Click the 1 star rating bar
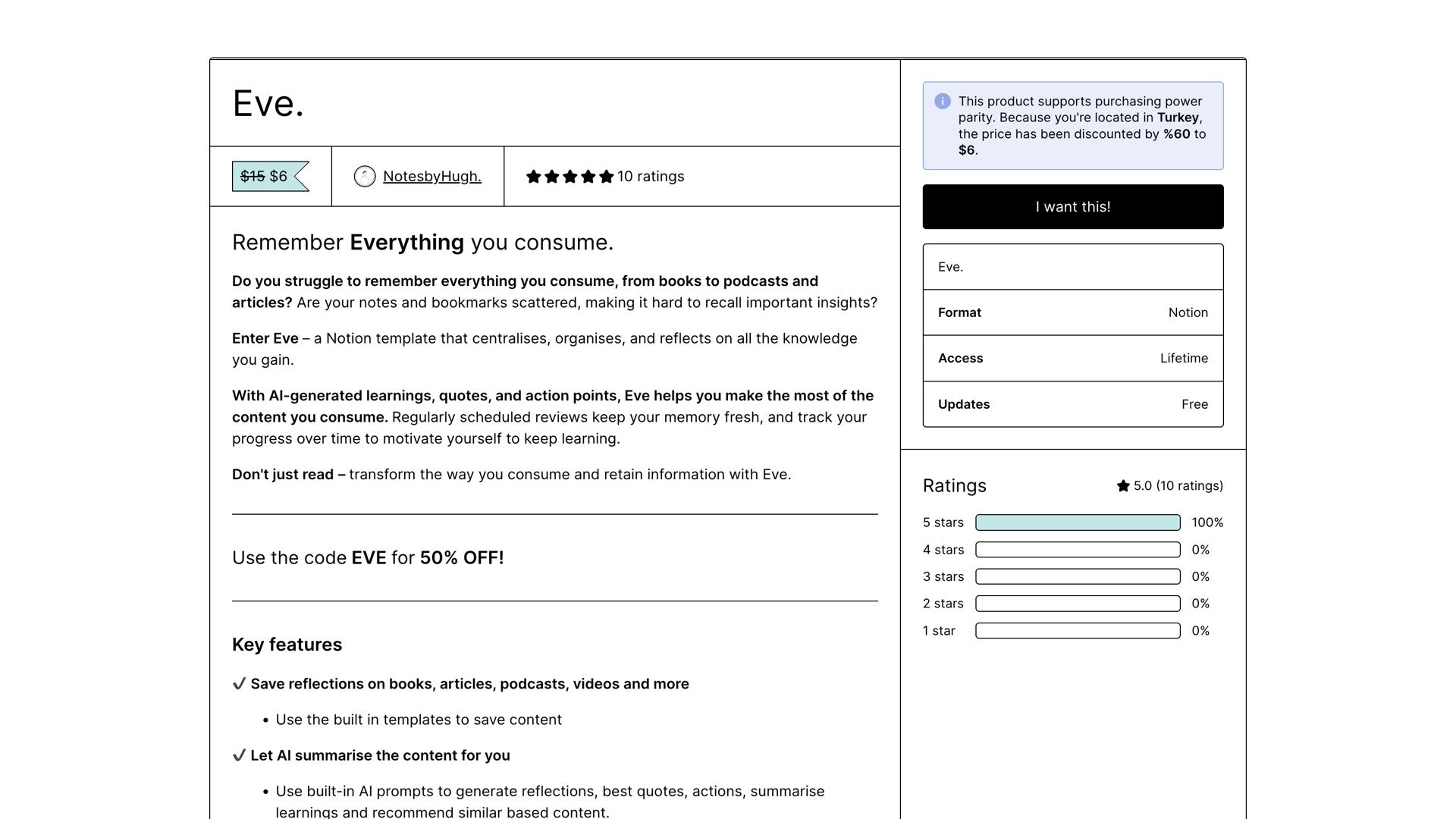This screenshot has height=819, width=1456. (x=1077, y=631)
